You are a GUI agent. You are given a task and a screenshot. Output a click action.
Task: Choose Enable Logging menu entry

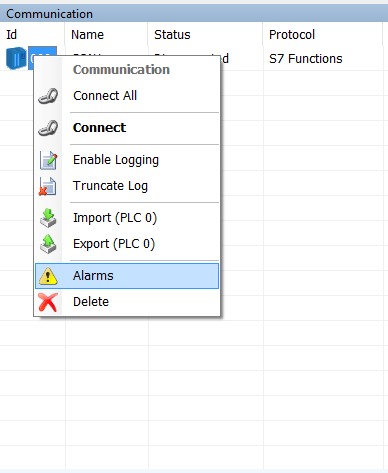[x=127, y=160]
